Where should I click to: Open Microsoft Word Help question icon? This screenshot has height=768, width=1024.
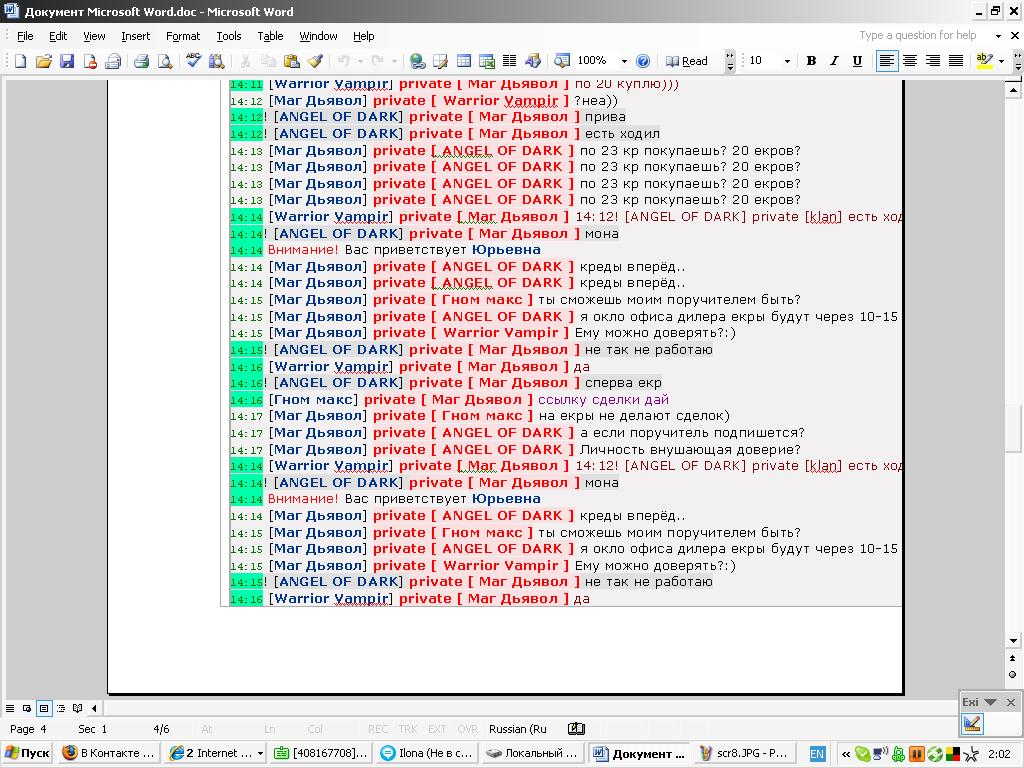(x=643, y=61)
